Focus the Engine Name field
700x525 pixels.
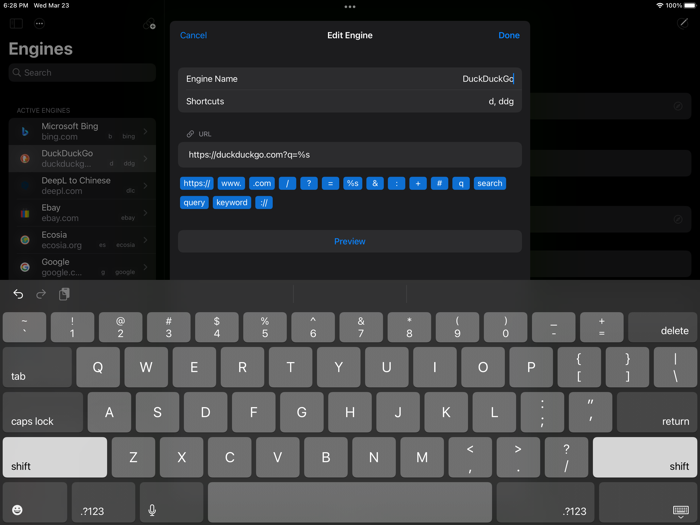[350, 79]
